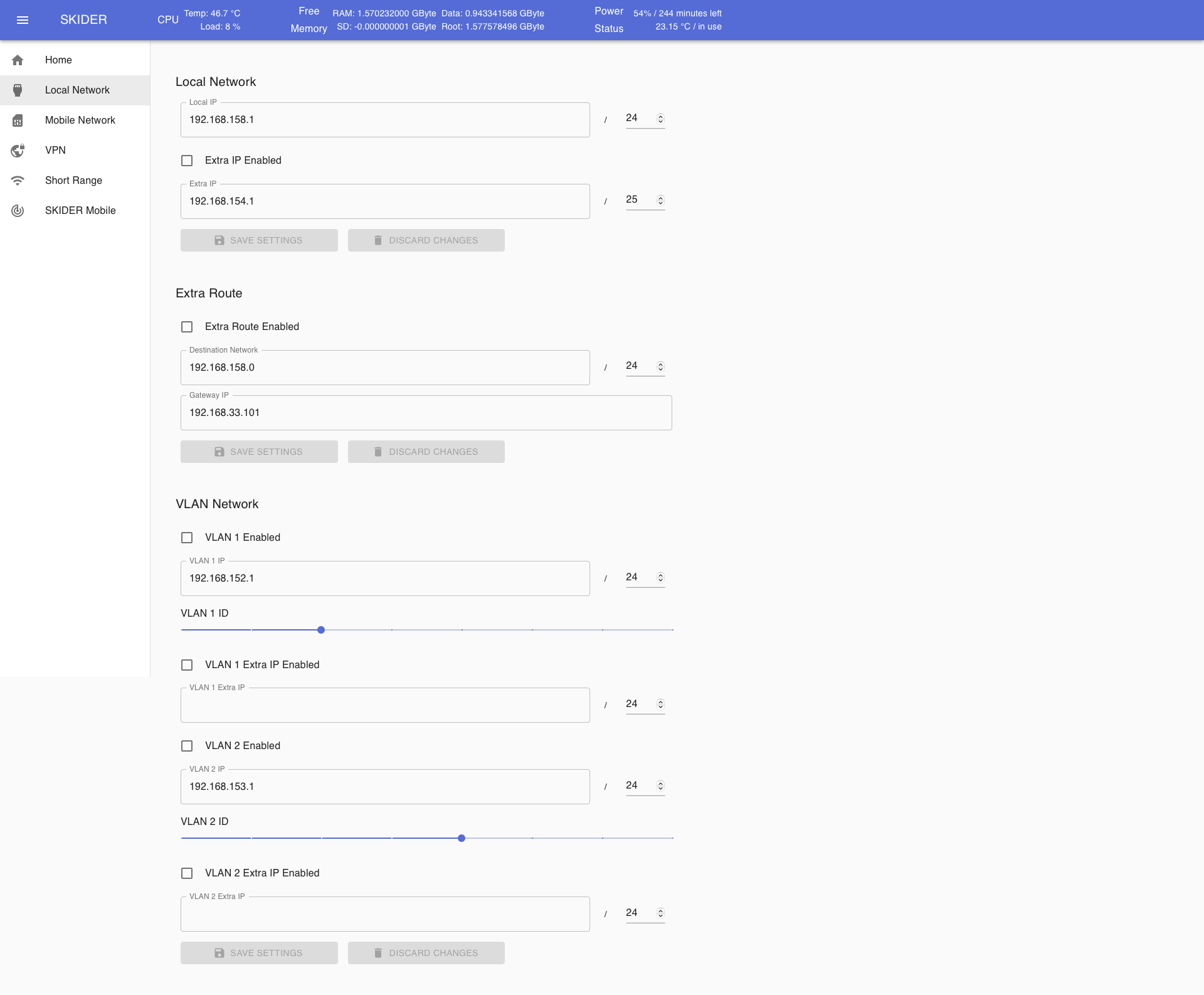The width and height of the screenshot is (1204, 995).
Task: Open the Home menu item
Action: [75, 60]
